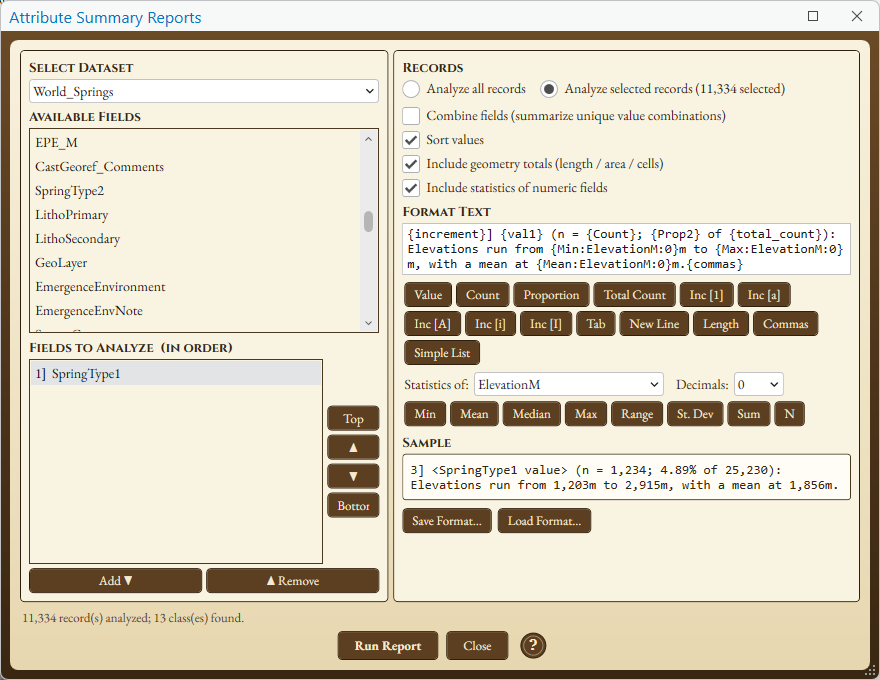This screenshot has height=680, width=880.
Task: Insert Count token
Action: click(x=483, y=295)
